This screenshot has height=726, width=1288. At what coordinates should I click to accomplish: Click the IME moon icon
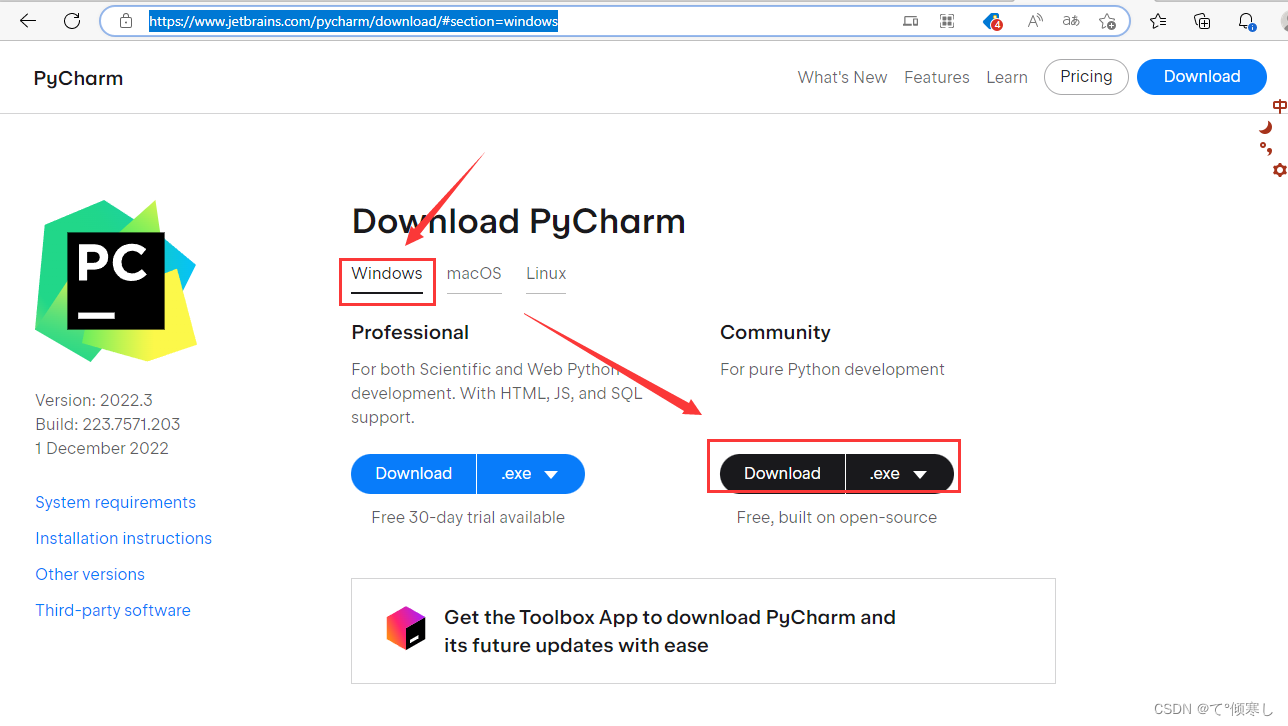(x=1266, y=127)
